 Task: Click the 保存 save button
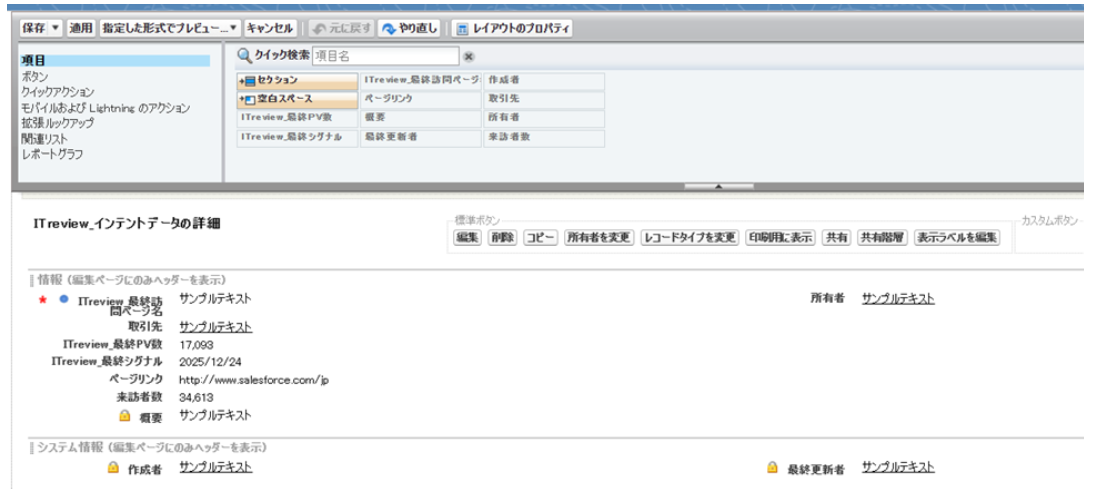[34, 29]
